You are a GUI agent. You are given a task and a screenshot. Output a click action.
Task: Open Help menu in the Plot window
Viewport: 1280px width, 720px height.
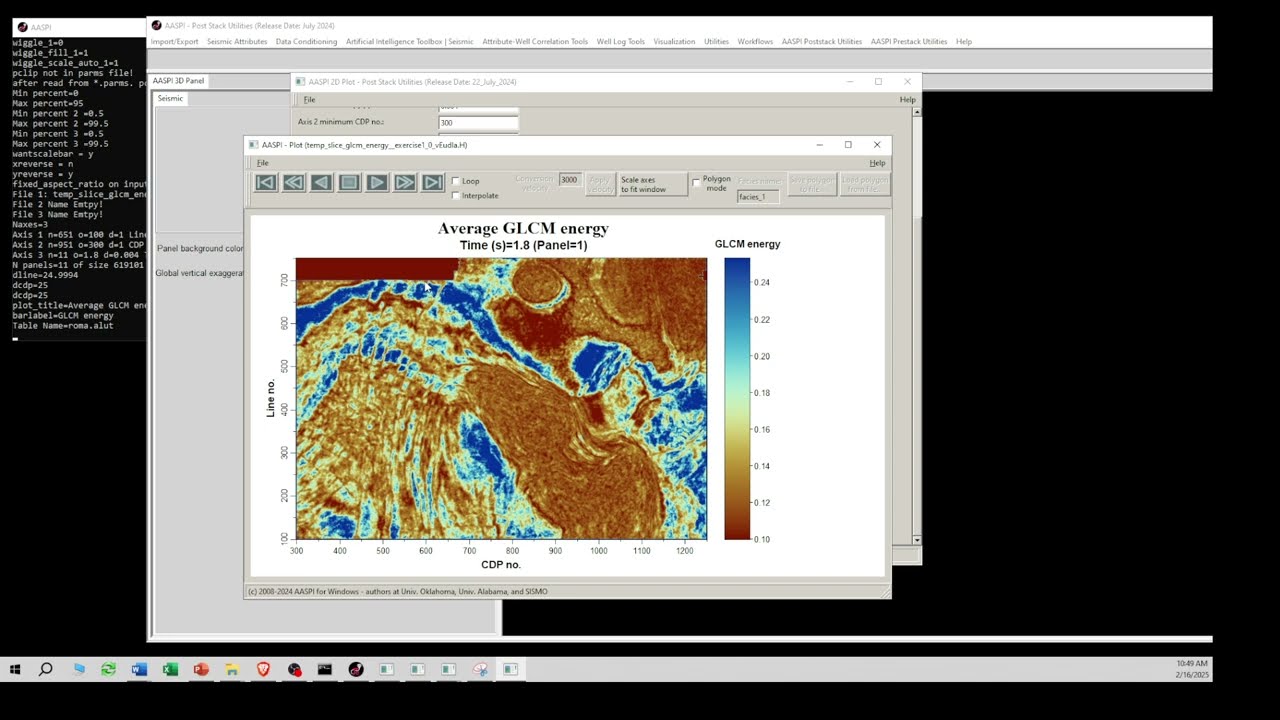pos(877,163)
